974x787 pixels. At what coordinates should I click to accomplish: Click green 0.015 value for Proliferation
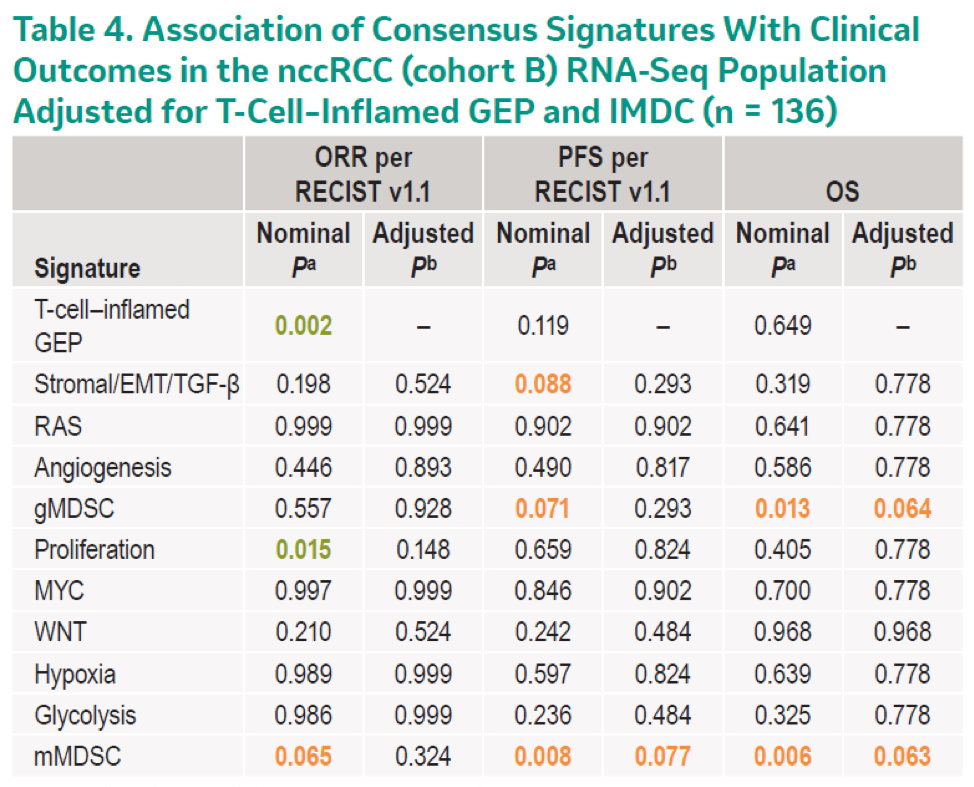tap(303, 550)
